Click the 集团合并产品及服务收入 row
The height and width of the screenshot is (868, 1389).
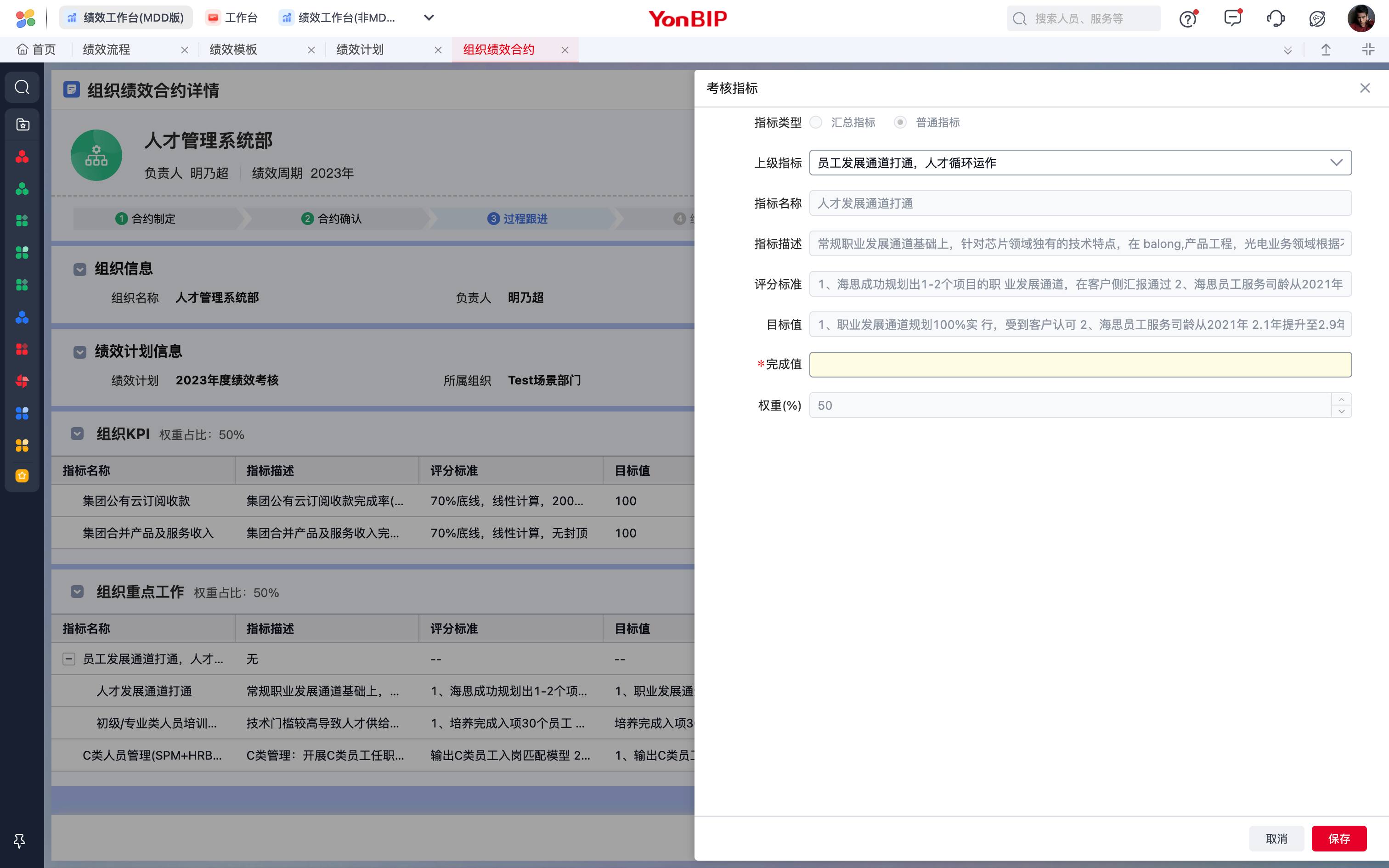click(x=373, y=533)
